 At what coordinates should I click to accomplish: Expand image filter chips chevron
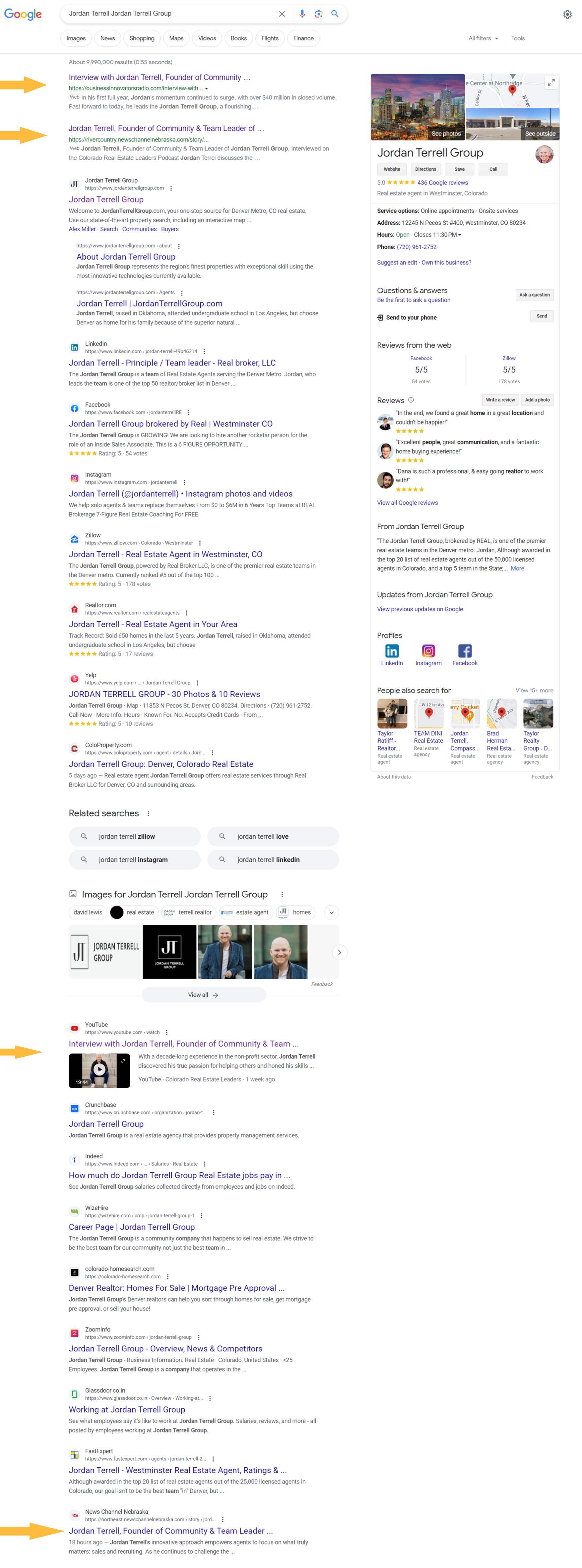(x=331, y=913)
